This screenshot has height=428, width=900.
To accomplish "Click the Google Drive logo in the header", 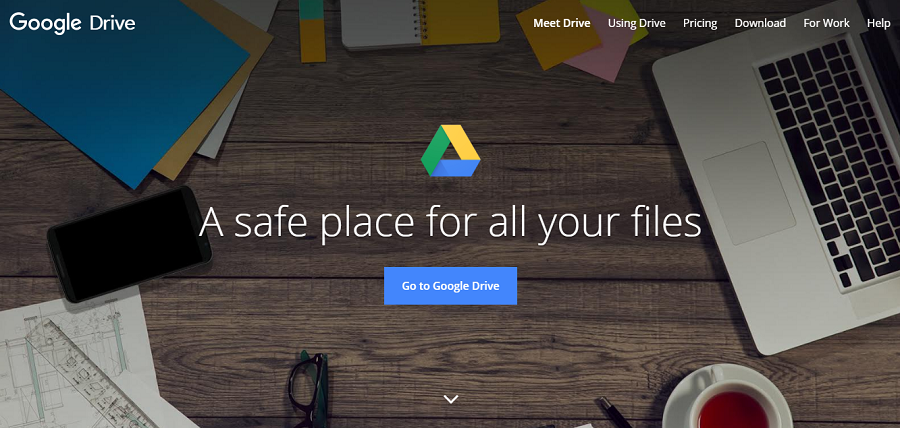I will [x=72, y=22].
